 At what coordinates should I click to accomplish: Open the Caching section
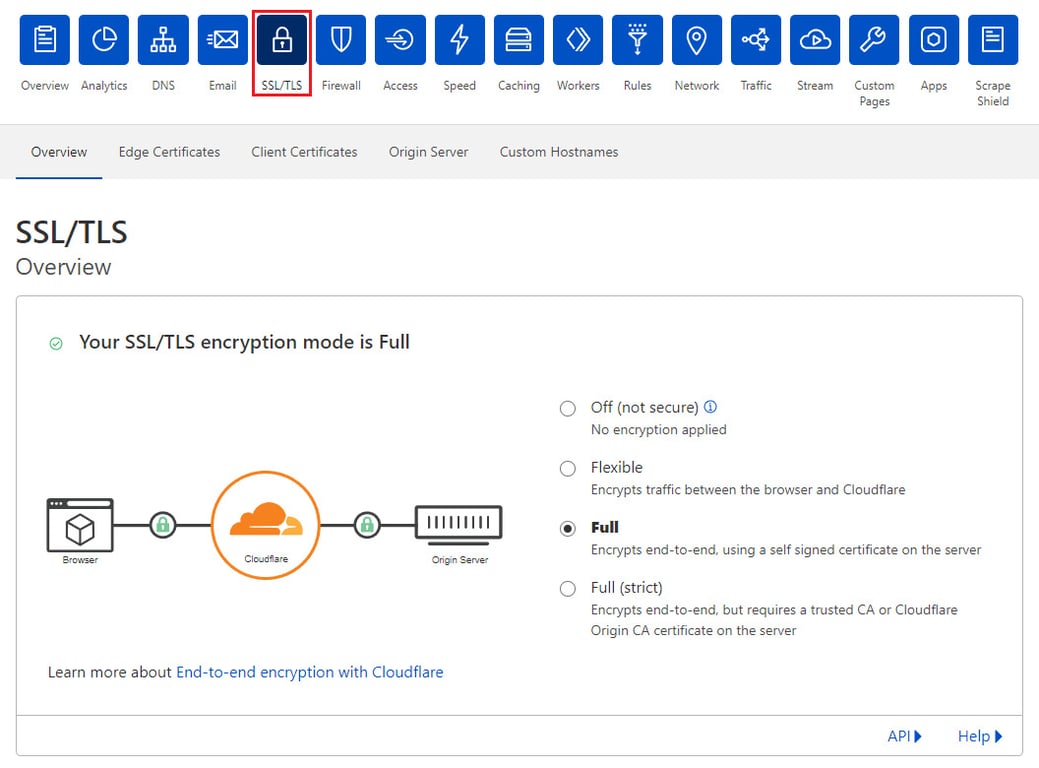pyautogui.click(x=518, y=40)
